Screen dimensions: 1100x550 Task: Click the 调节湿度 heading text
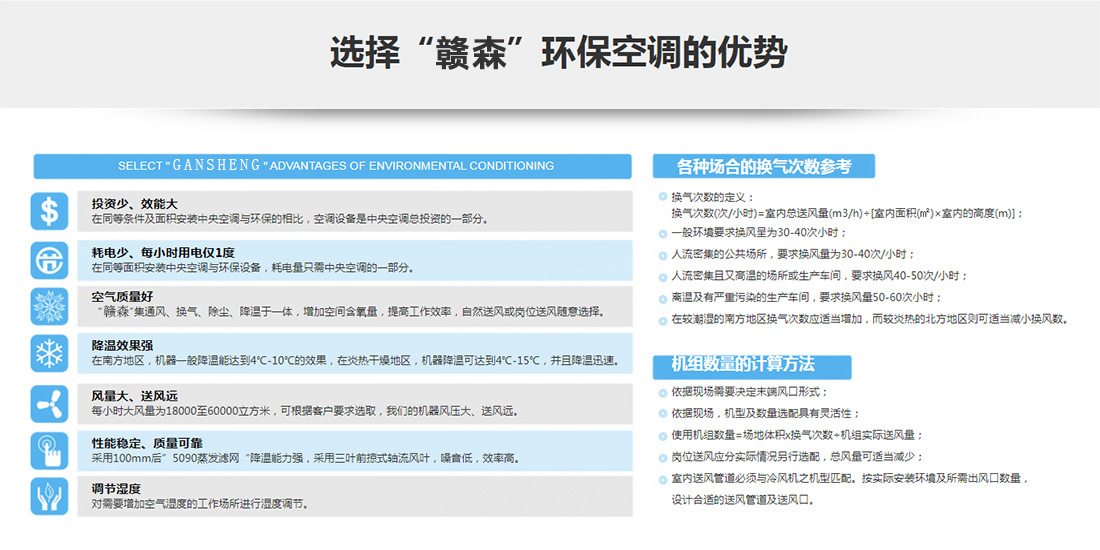pyautogui.click(x=116, y=489)
